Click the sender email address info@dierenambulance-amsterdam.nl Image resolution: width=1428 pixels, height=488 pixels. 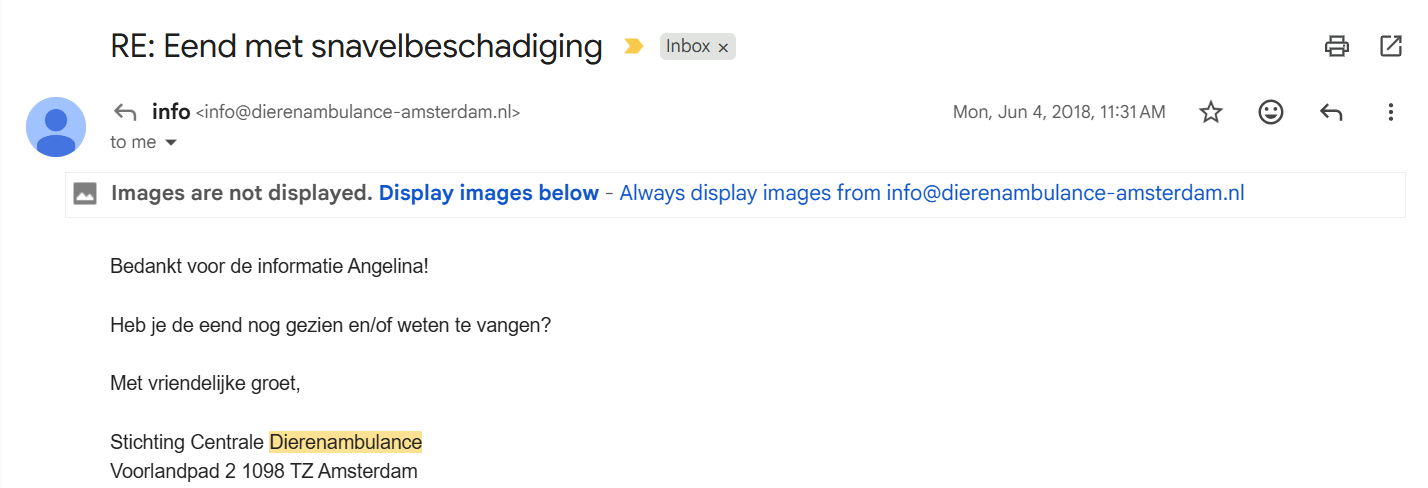click(358, 112)
